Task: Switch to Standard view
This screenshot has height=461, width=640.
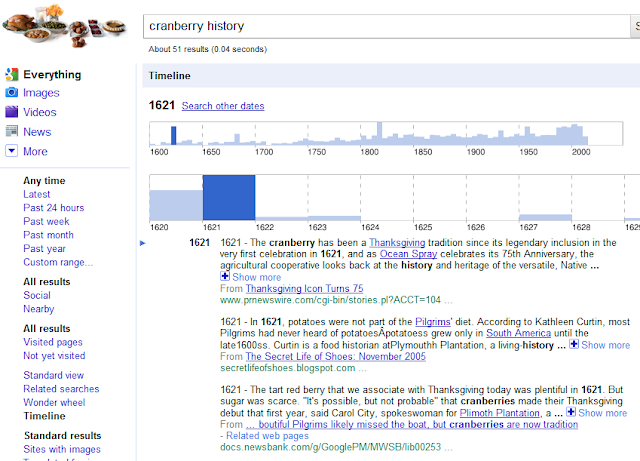Action: (x=53, y=375)
